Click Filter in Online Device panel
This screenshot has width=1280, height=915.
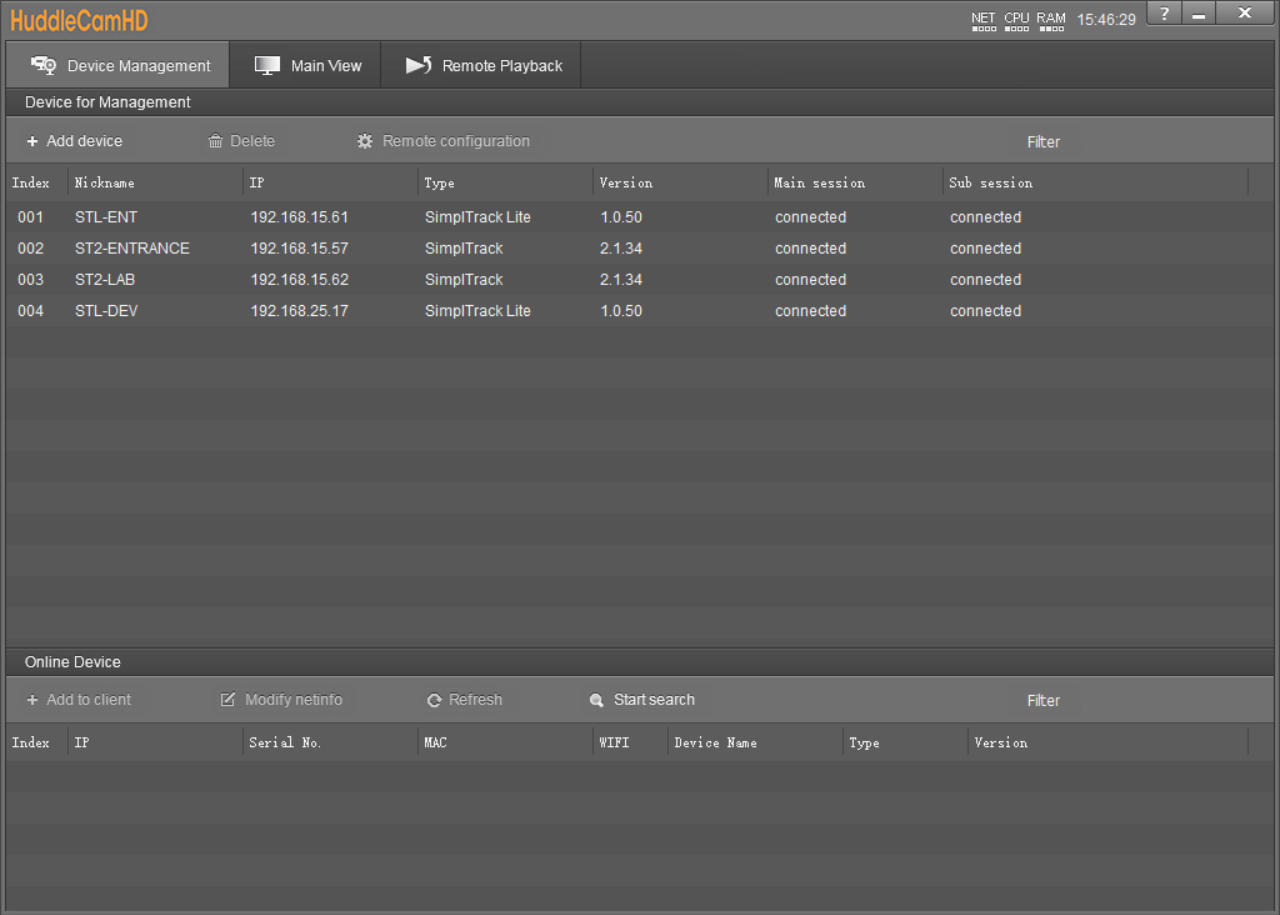(1043, 701)
